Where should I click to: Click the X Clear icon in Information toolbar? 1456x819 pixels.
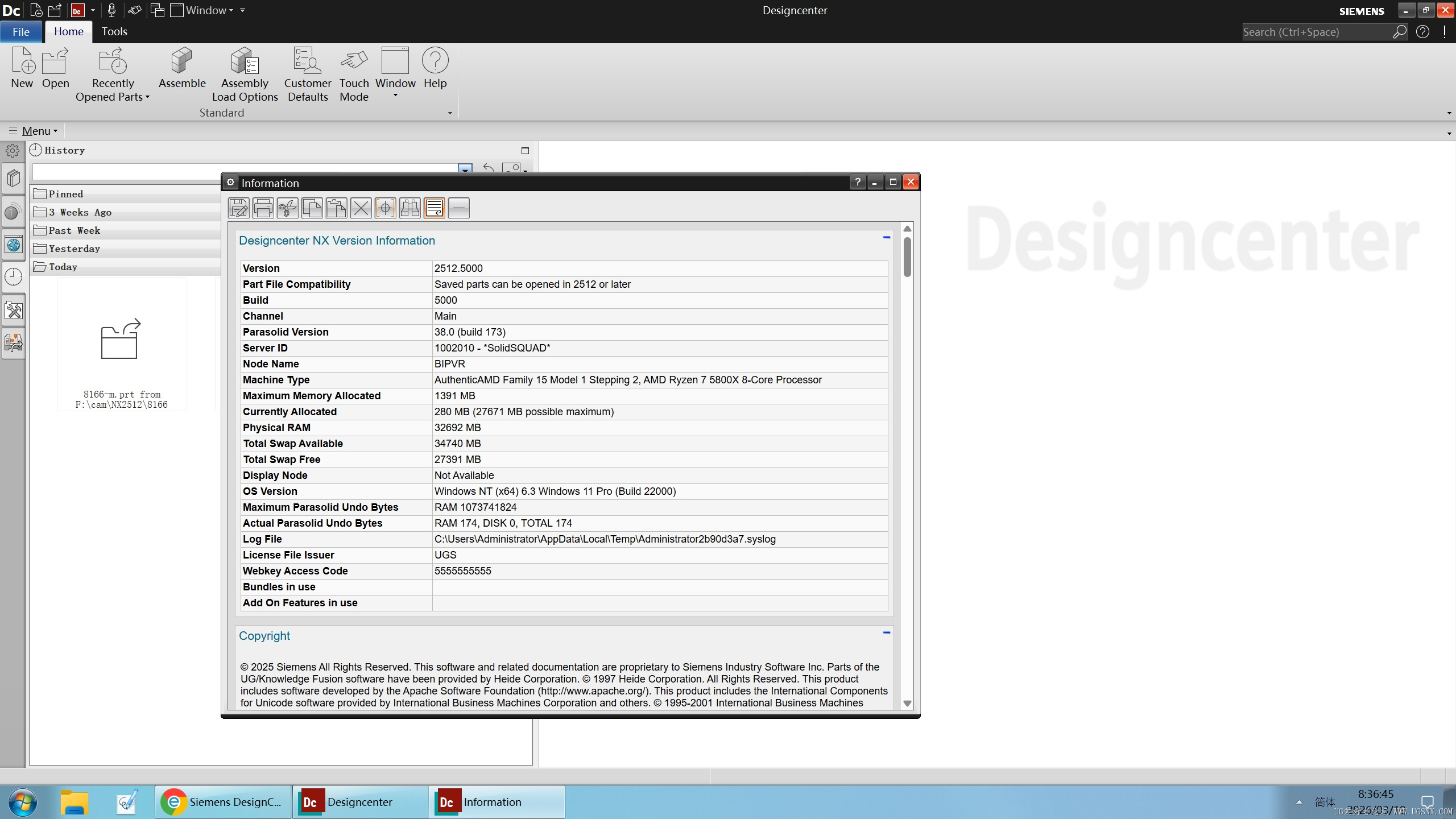[361, 208]
